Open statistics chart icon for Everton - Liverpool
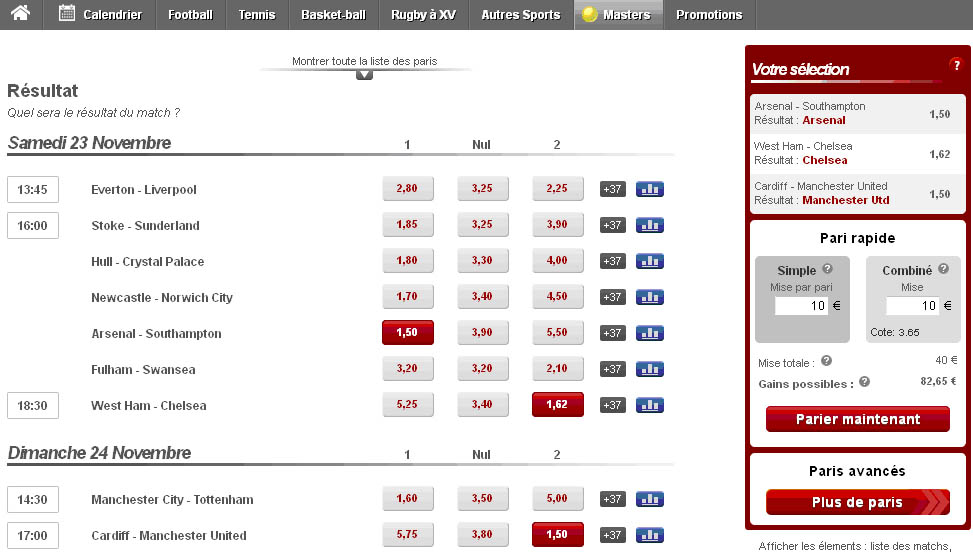 pos(650,189)
